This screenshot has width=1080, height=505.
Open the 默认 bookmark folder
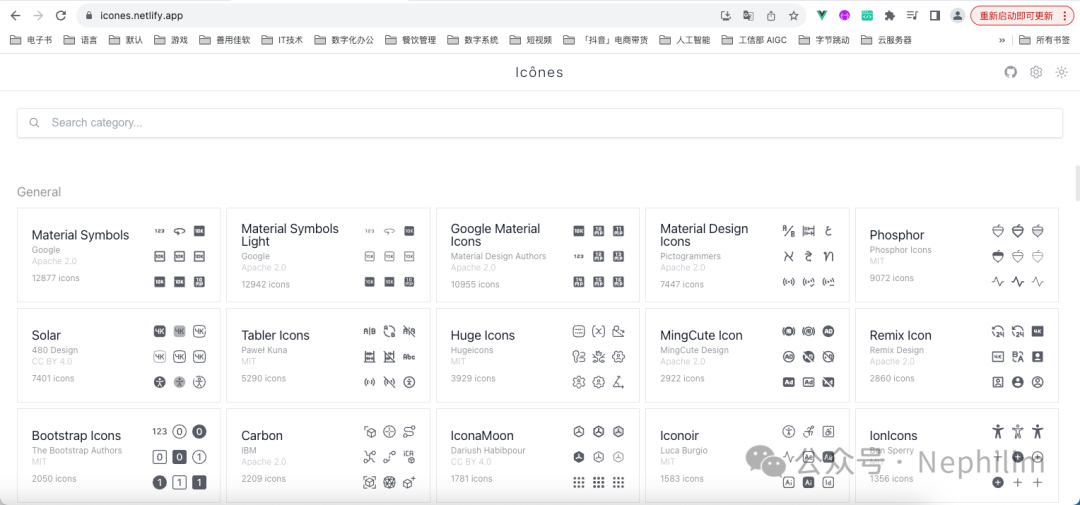pos(125,40)
